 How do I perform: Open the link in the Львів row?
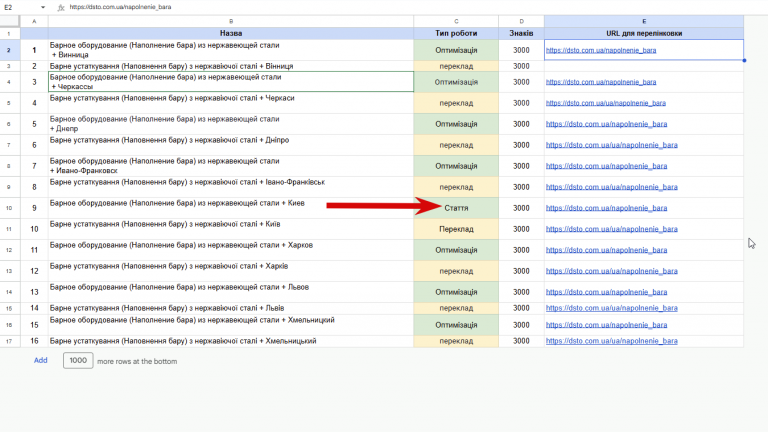click(x=612, y=308)
